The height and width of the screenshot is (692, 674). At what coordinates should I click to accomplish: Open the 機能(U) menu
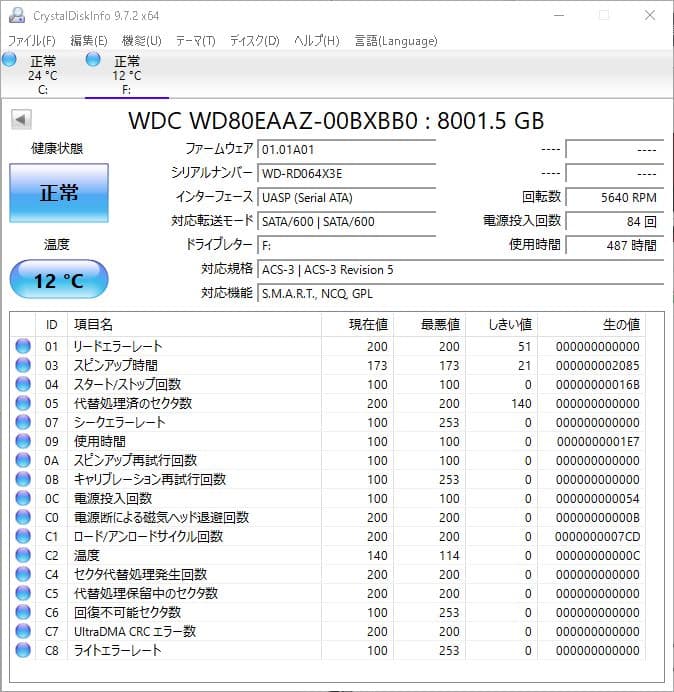click(142, 41)
